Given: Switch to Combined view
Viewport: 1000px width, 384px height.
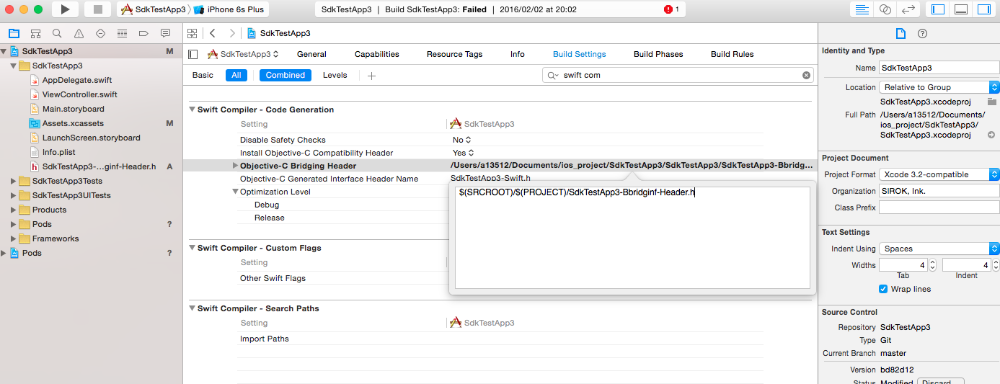Looking at the screenshot, I should tap(285, 75).
